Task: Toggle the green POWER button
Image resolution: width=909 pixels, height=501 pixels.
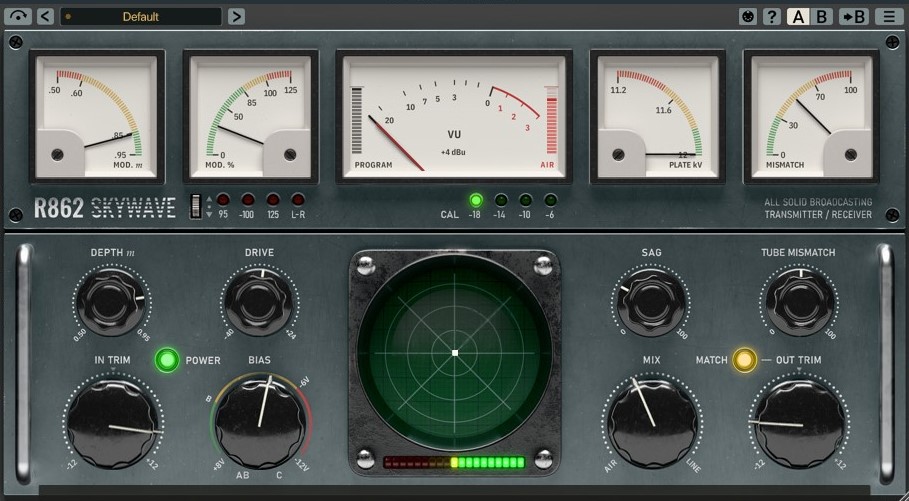Action: 167,360
